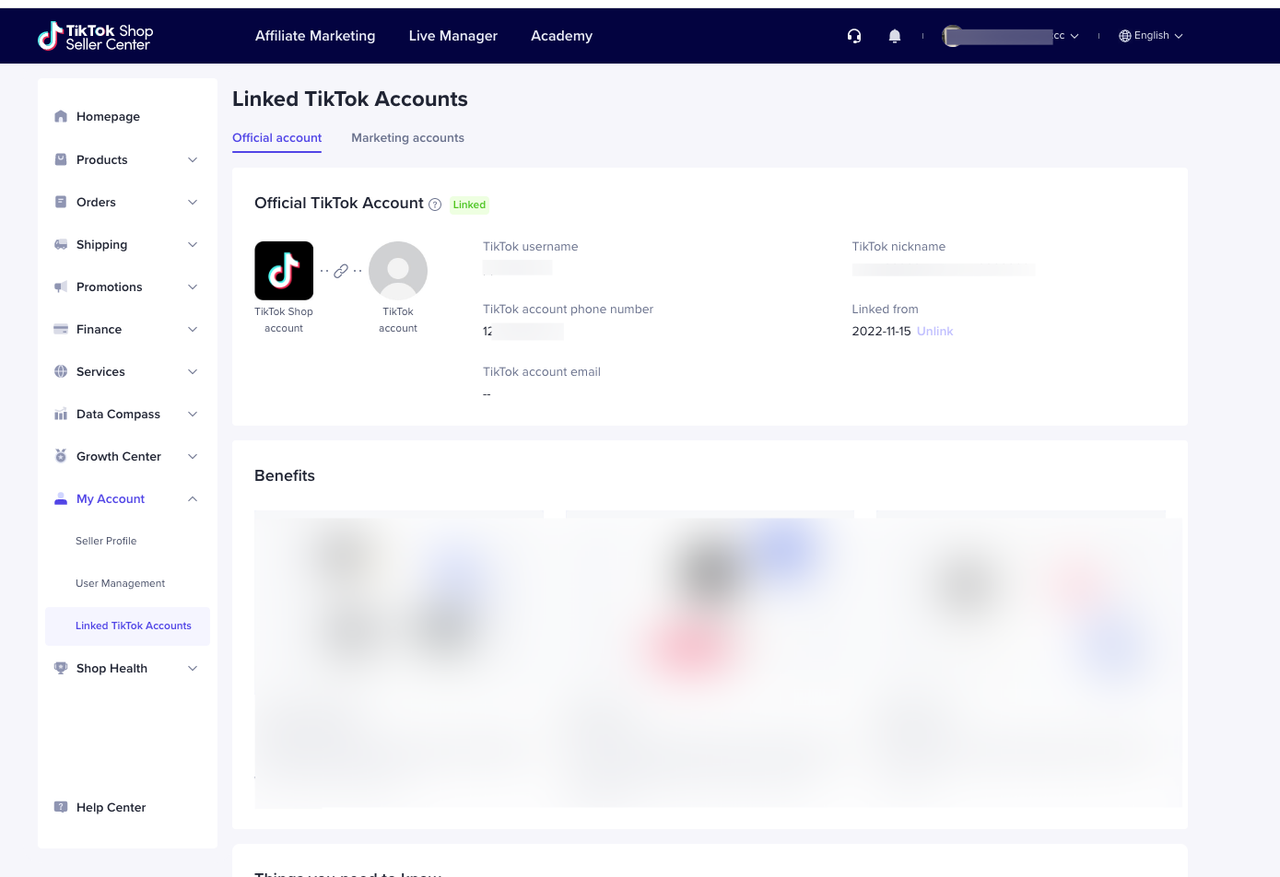Click the Official TikTok Account help tooltip icon
The width and height of the screenshot is (1280, 877).
pos(434,204)
